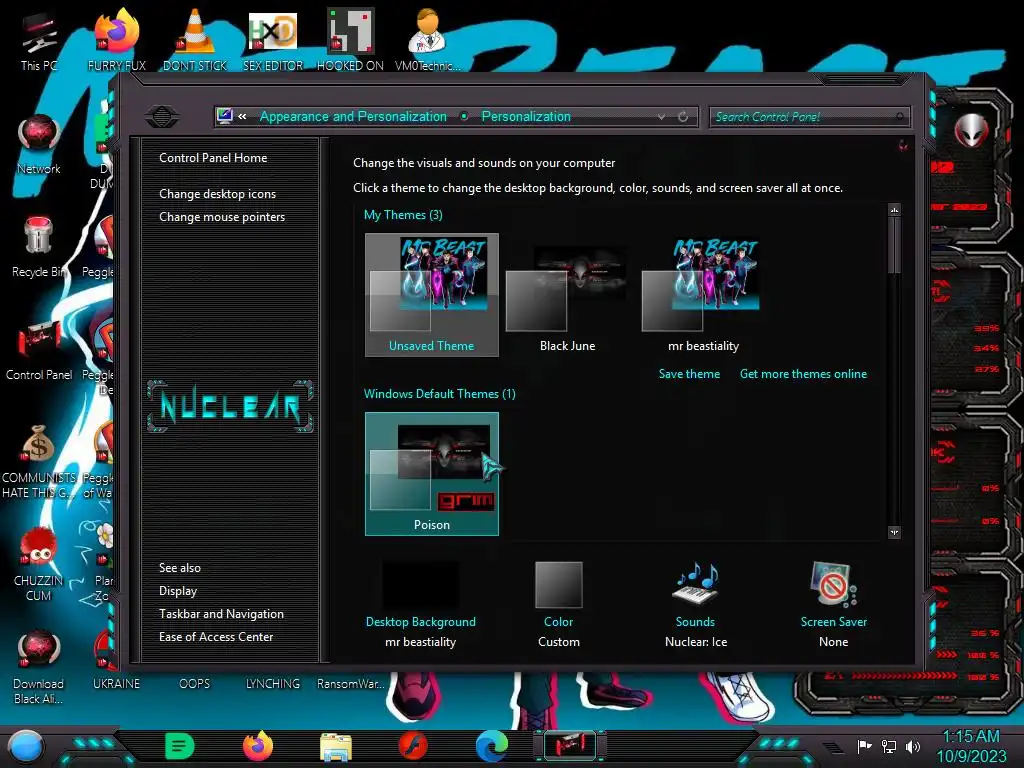The height and width of the screenshot is (768, 1024).
Task: Click Get more themes online link
Action: click(x=803, y=374)
